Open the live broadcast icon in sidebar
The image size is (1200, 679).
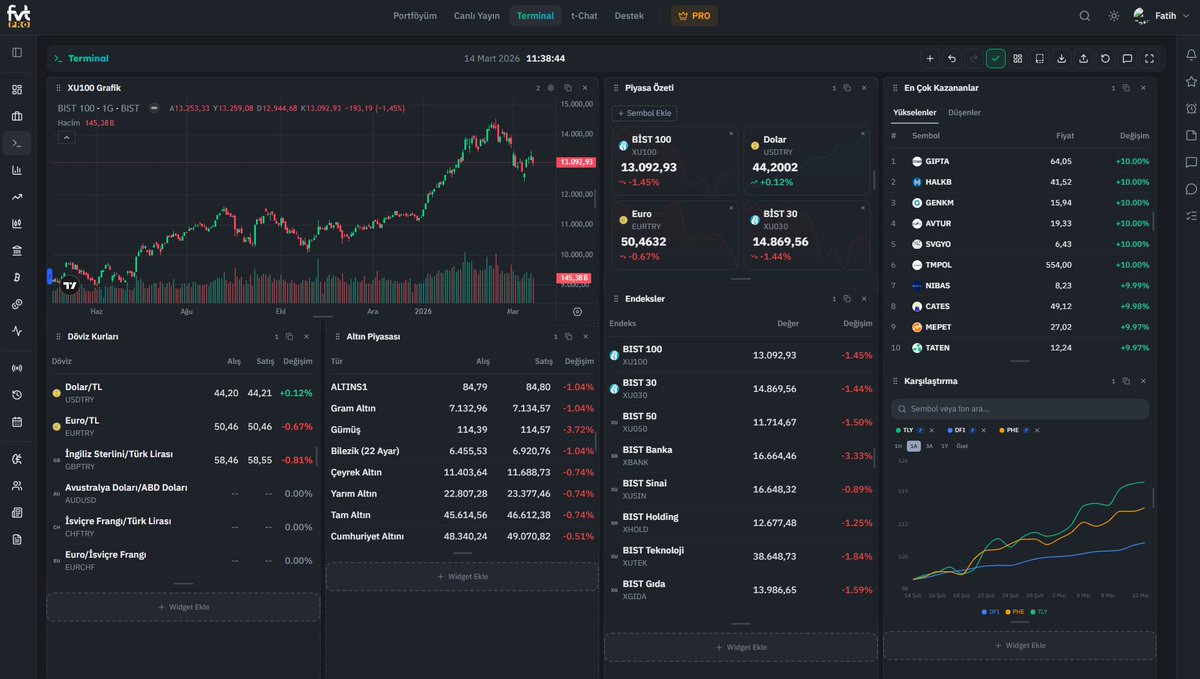coord(17,368)
